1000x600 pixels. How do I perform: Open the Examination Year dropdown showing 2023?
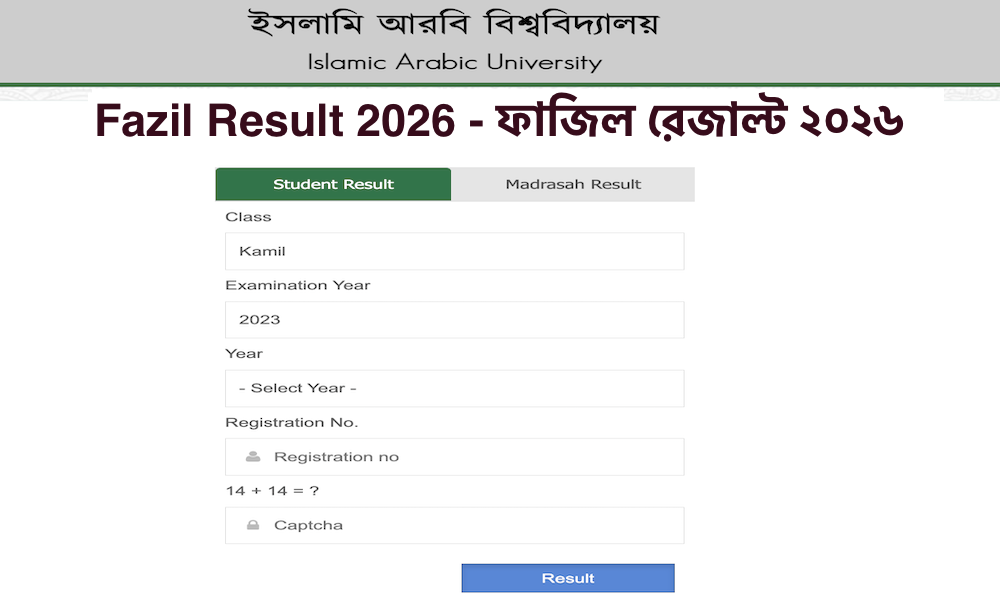pyautogui.click(x=454, y=319)
